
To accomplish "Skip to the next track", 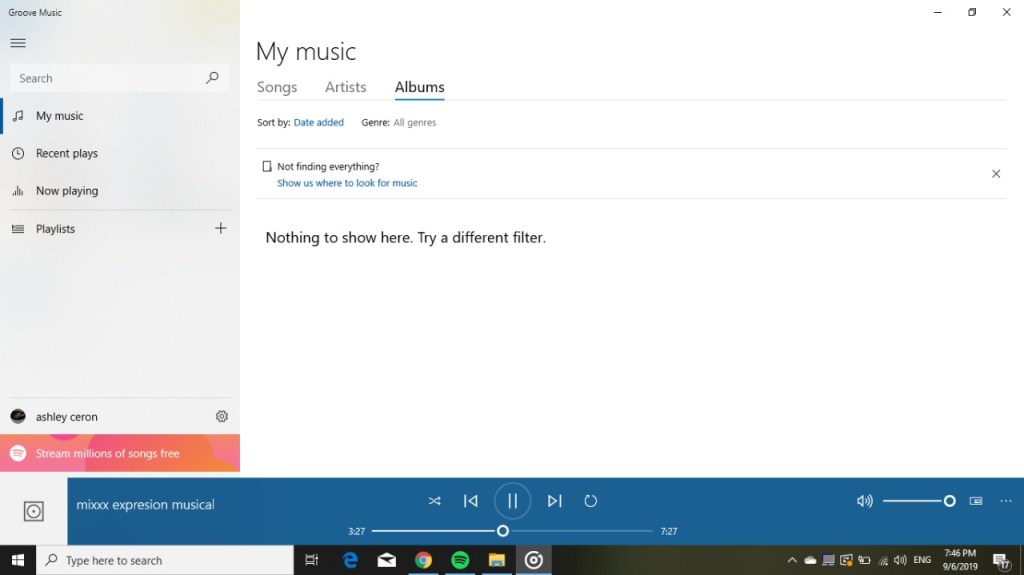I will click(554, 501).
